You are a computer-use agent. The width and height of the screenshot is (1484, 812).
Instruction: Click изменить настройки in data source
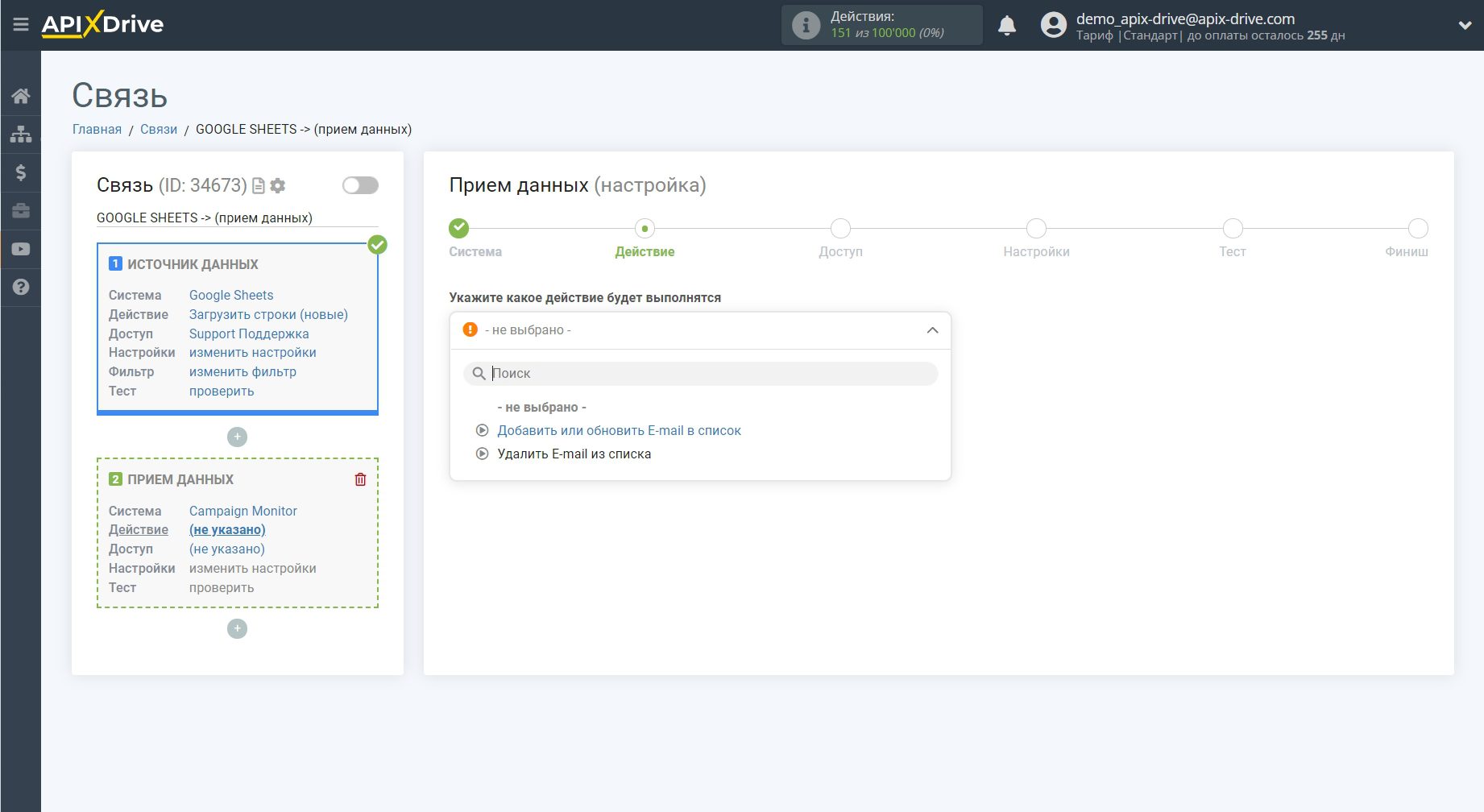click(x=253, y=353)
